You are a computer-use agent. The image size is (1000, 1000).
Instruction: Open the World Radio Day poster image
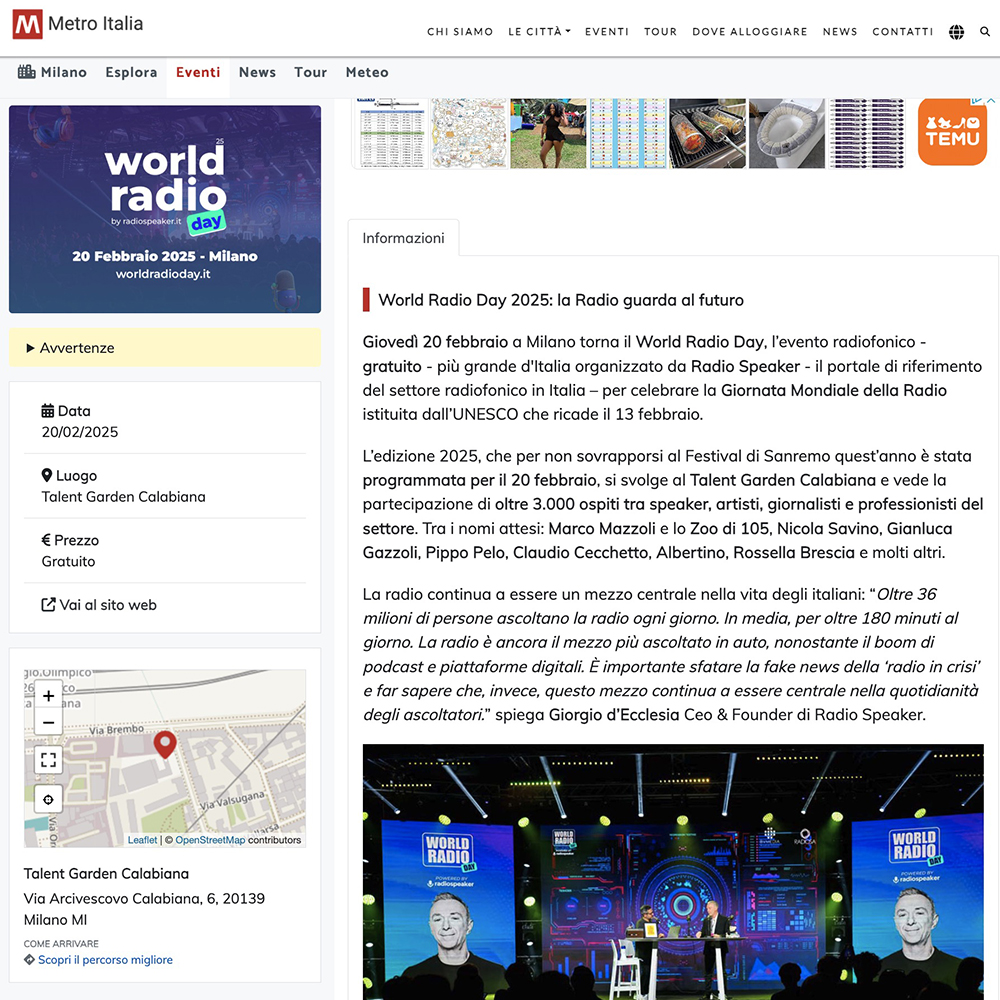tap(165, 209)
